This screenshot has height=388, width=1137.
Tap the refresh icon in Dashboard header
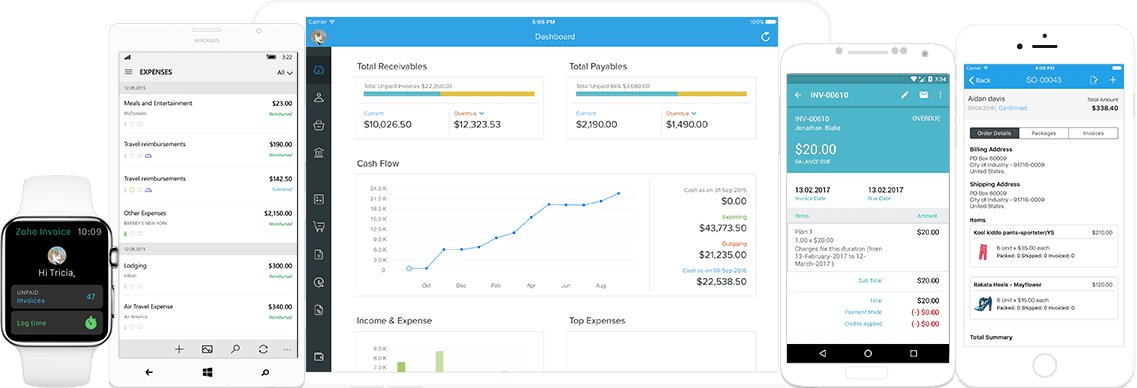[x=766, y=36]
